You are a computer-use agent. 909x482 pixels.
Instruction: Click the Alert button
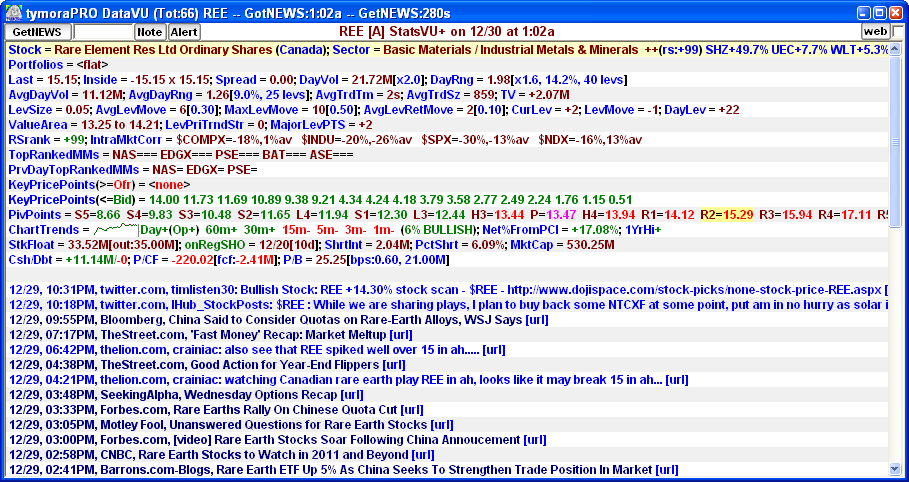coord(184,32)
